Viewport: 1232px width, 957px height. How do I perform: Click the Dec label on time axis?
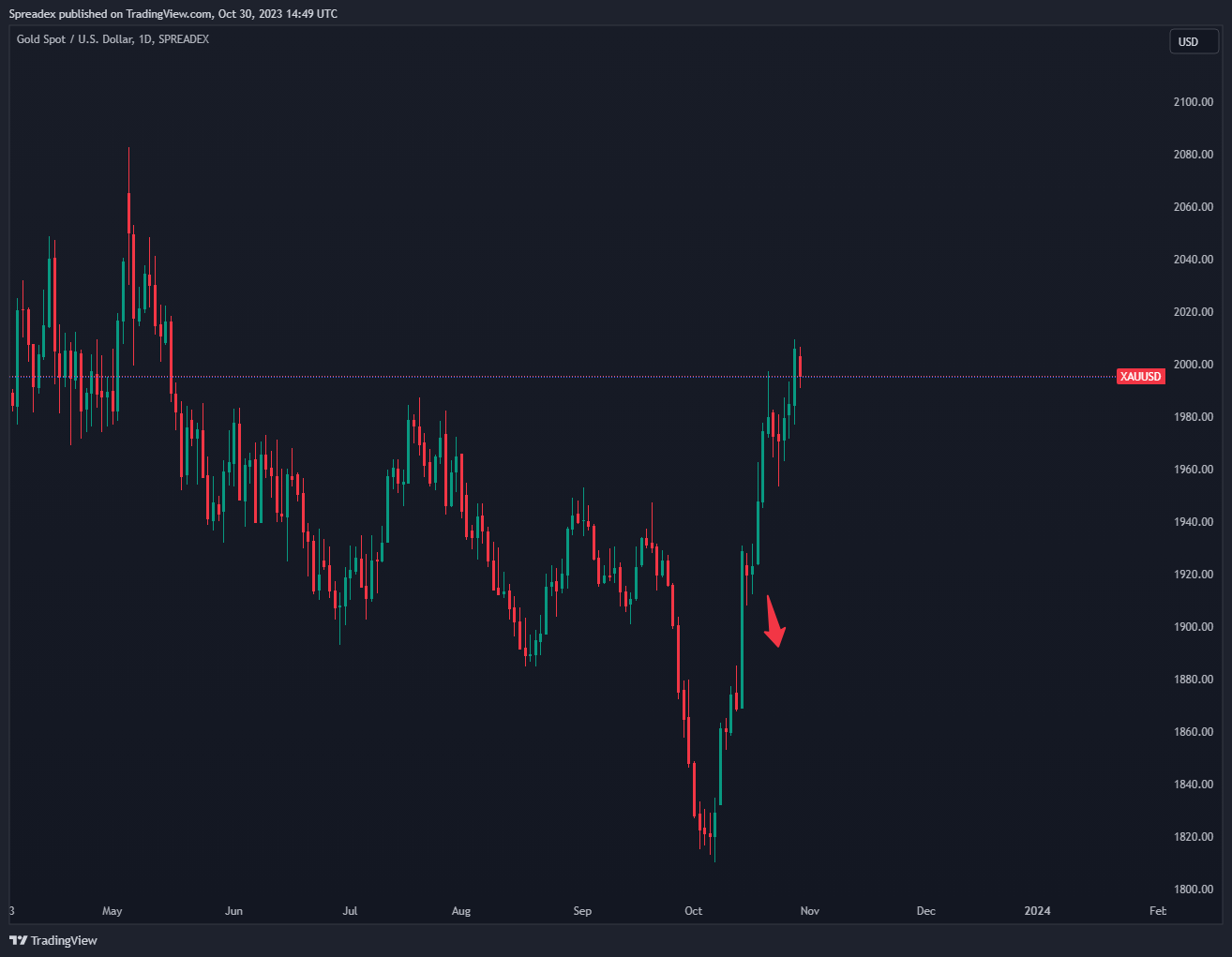[925, 910]
